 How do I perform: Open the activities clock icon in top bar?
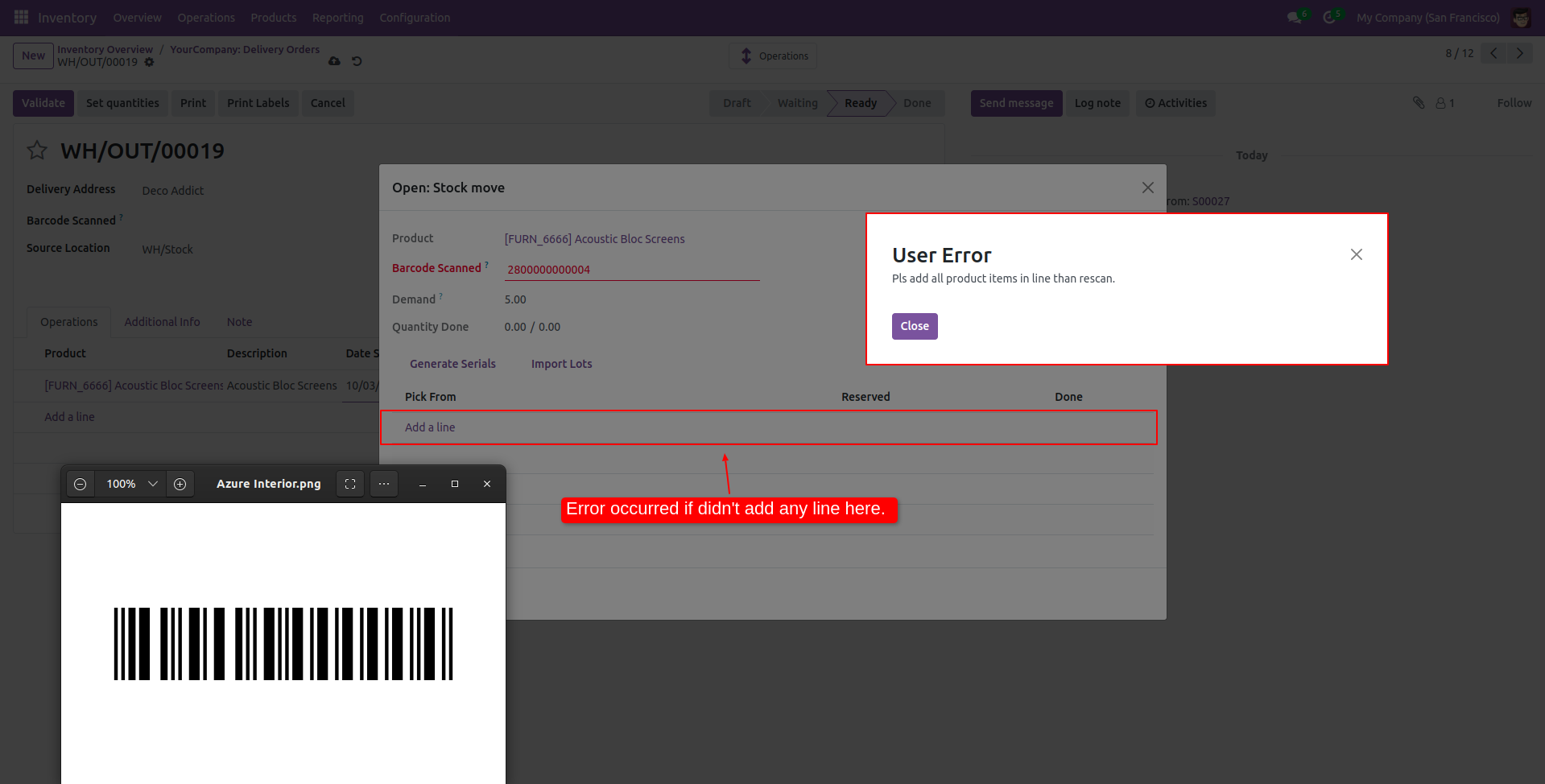click(x=1330, y=17)
